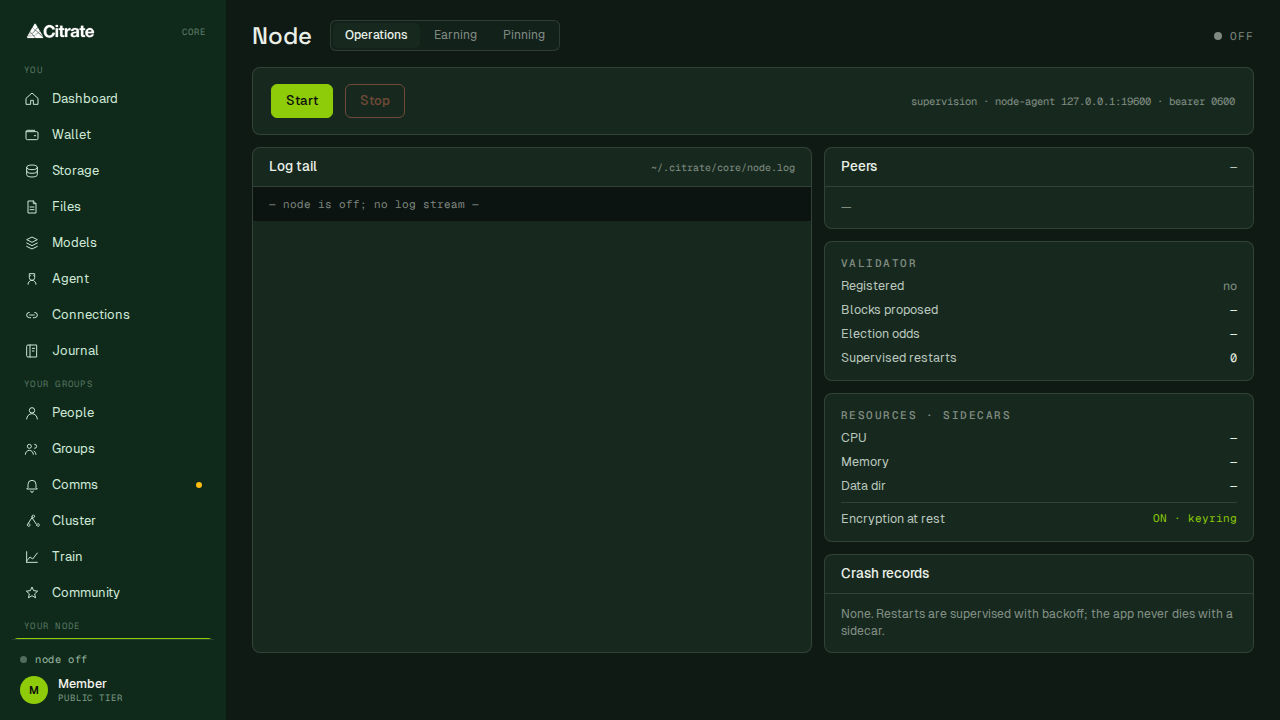Click the node.log file path
The image size is (1280, 720).
point(723,168)
